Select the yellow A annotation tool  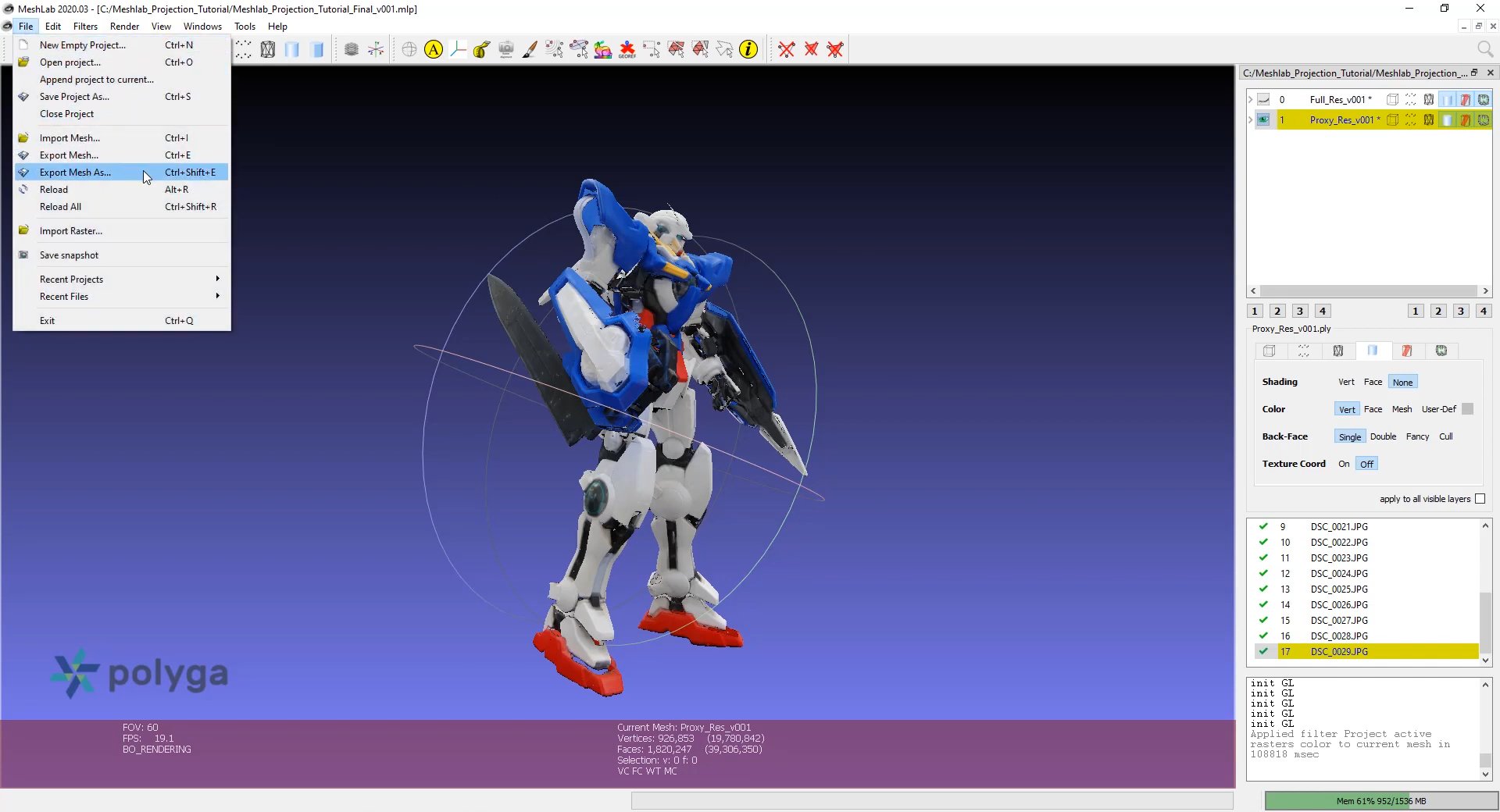(x=434, y=50)
